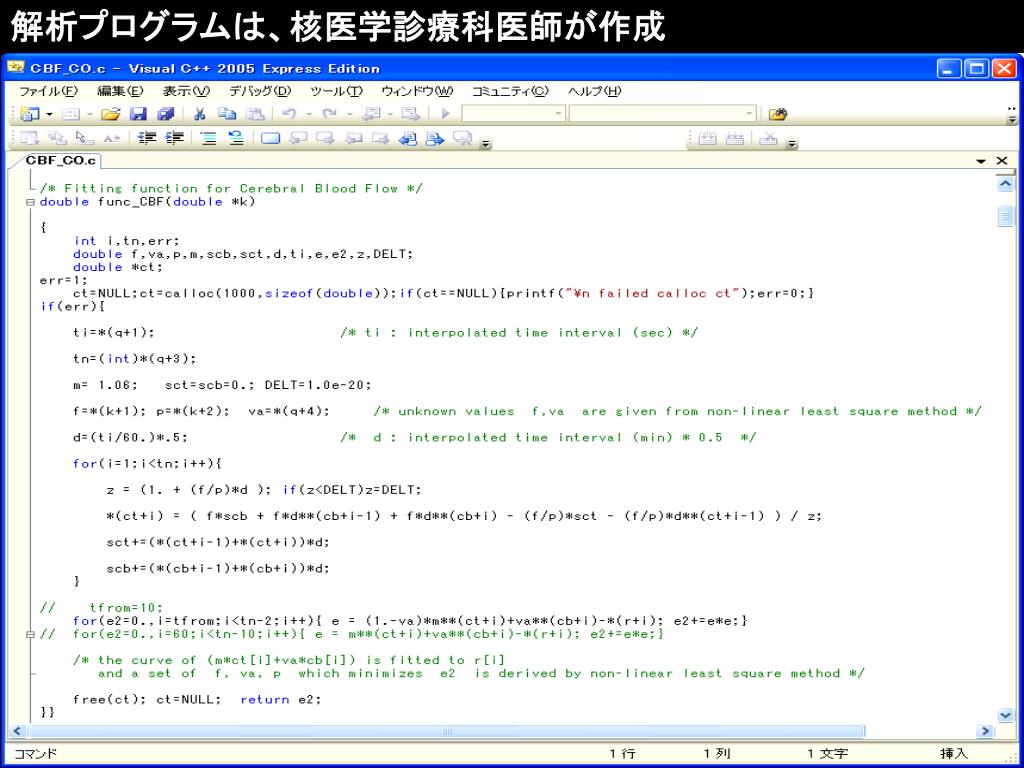Open the Undo history dropdown arrow

click(x=310, y=114)
